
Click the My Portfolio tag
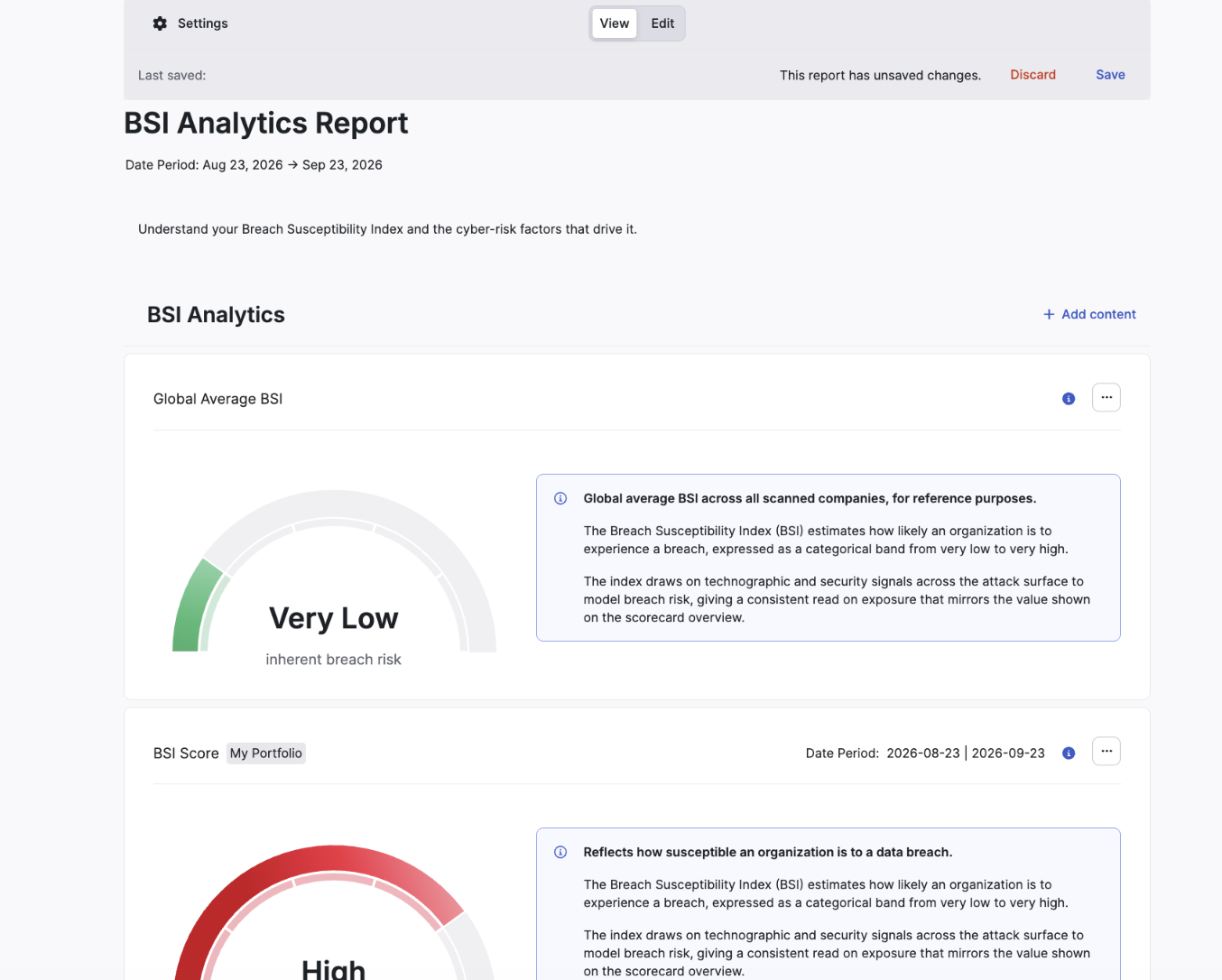point(266,753)
